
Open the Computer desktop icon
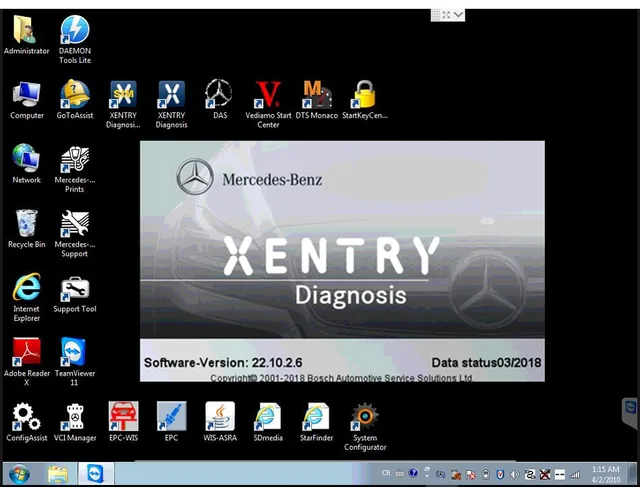coord(27,100)
